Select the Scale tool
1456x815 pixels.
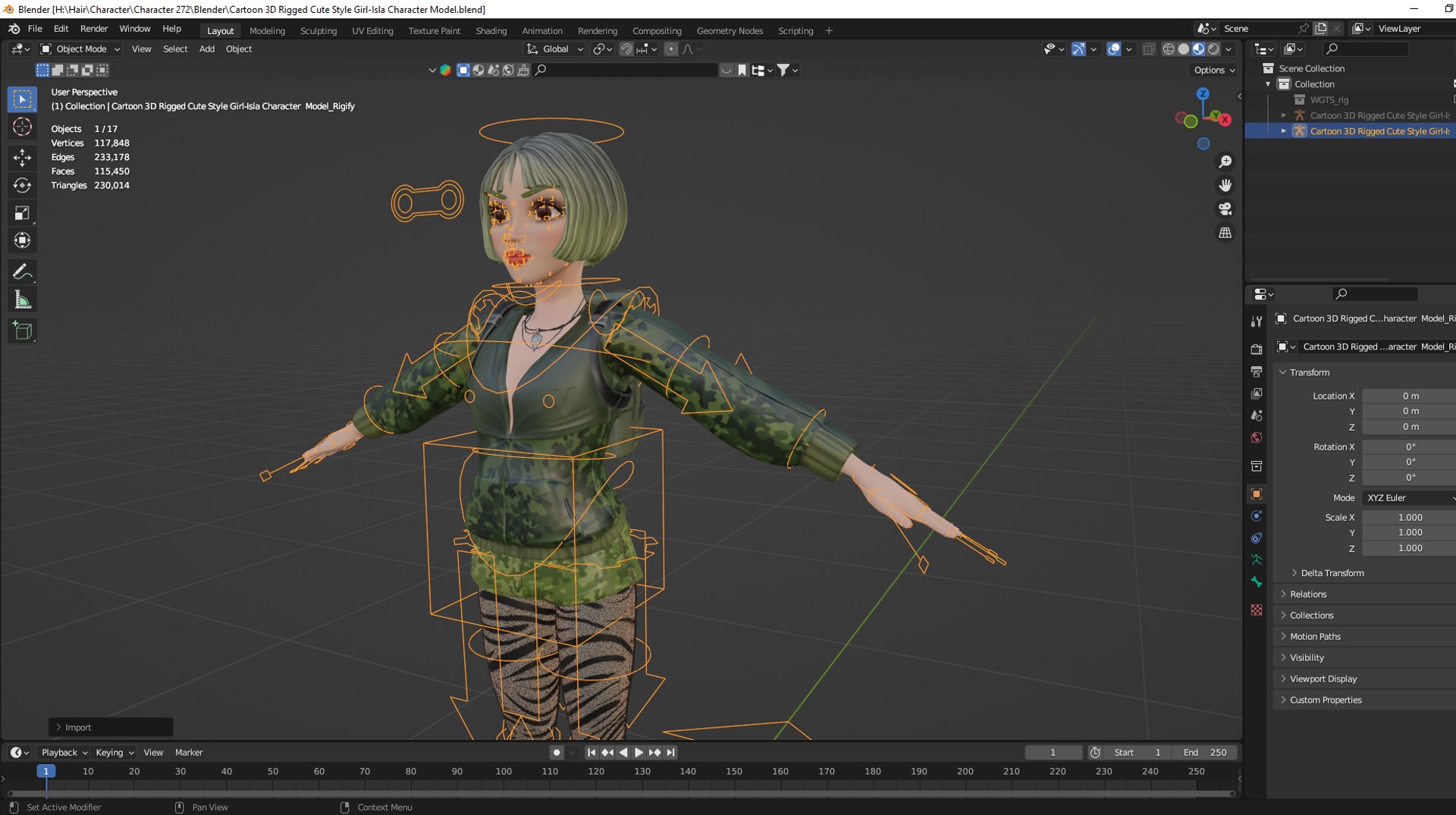pyautogui.click(x=22, y=213)
